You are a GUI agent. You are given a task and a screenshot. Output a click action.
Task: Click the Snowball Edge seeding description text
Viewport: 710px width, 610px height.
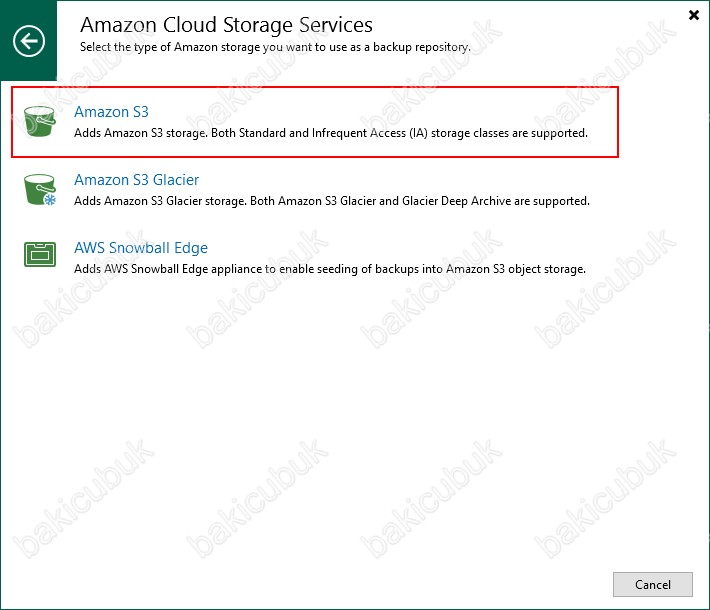tap(330, 269)
